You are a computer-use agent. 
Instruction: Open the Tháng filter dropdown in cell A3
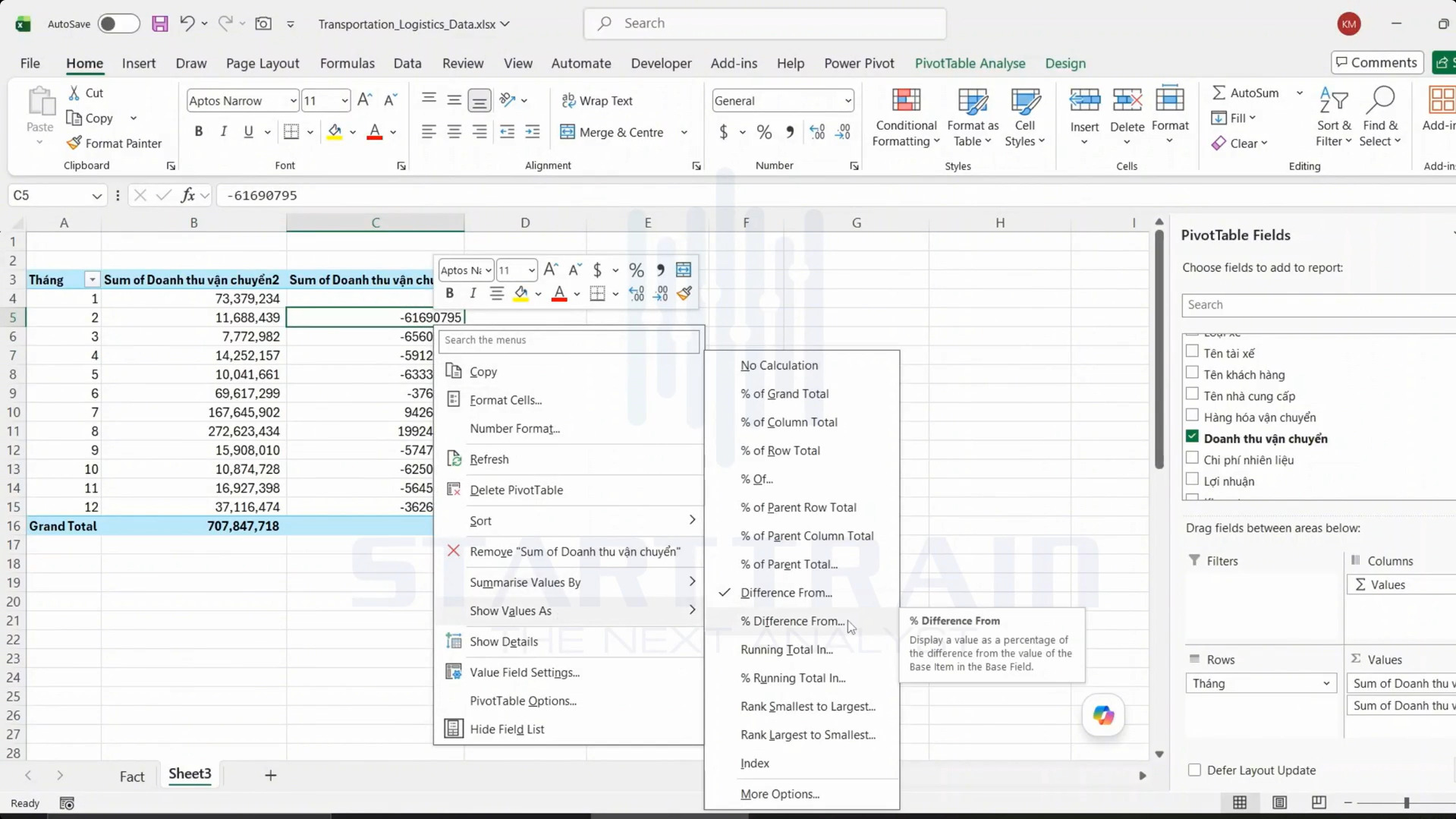[92, 280]
